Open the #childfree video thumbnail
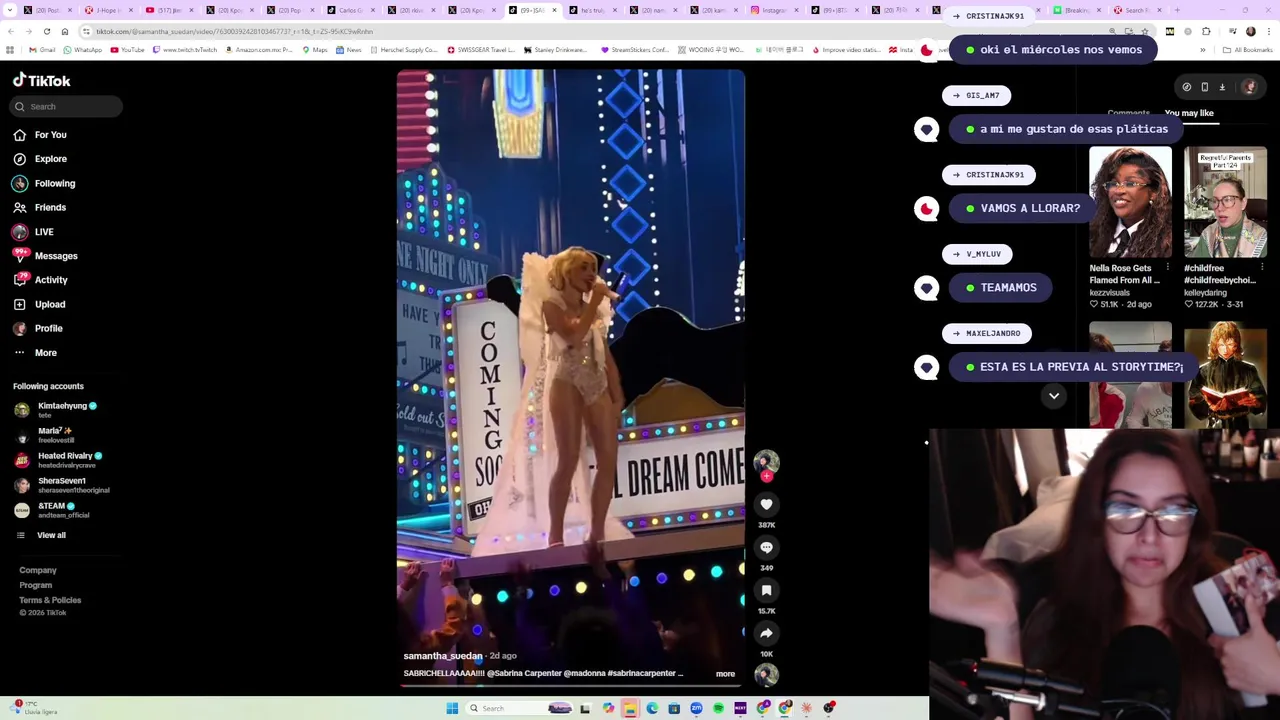The image size is (1280, 720). point(1225,203)
